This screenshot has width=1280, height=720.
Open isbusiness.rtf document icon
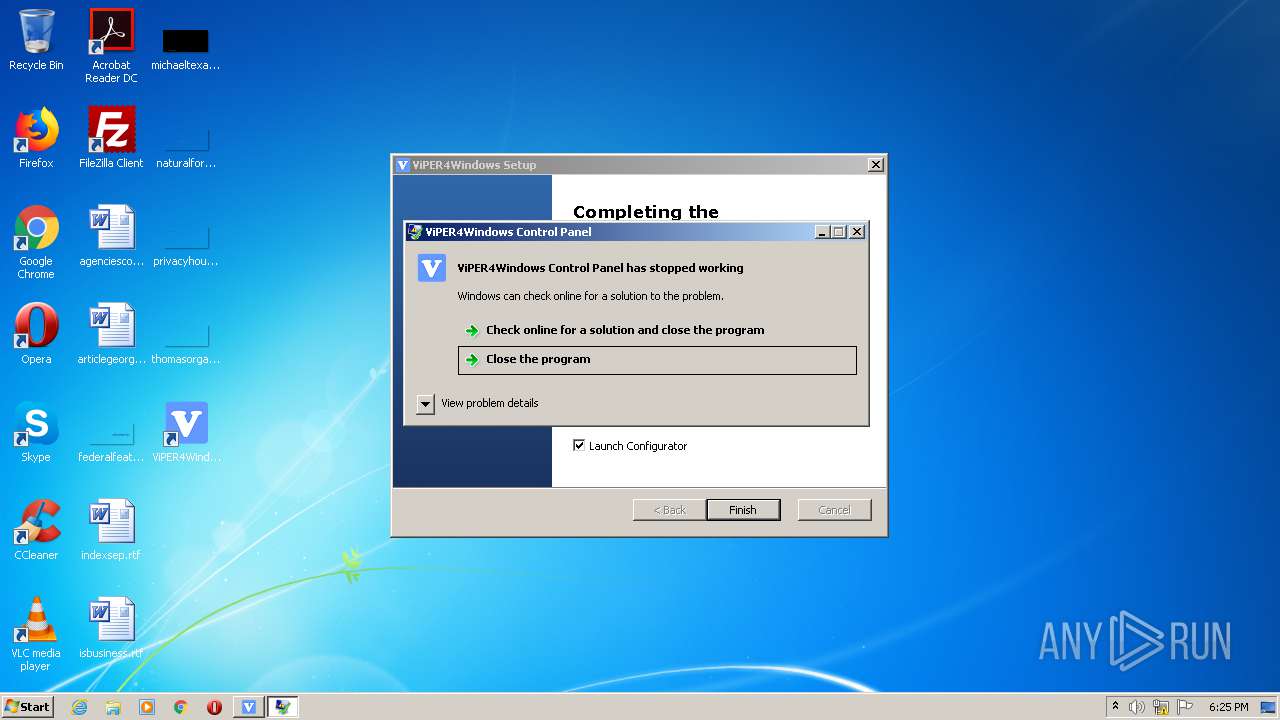(111, 628)
